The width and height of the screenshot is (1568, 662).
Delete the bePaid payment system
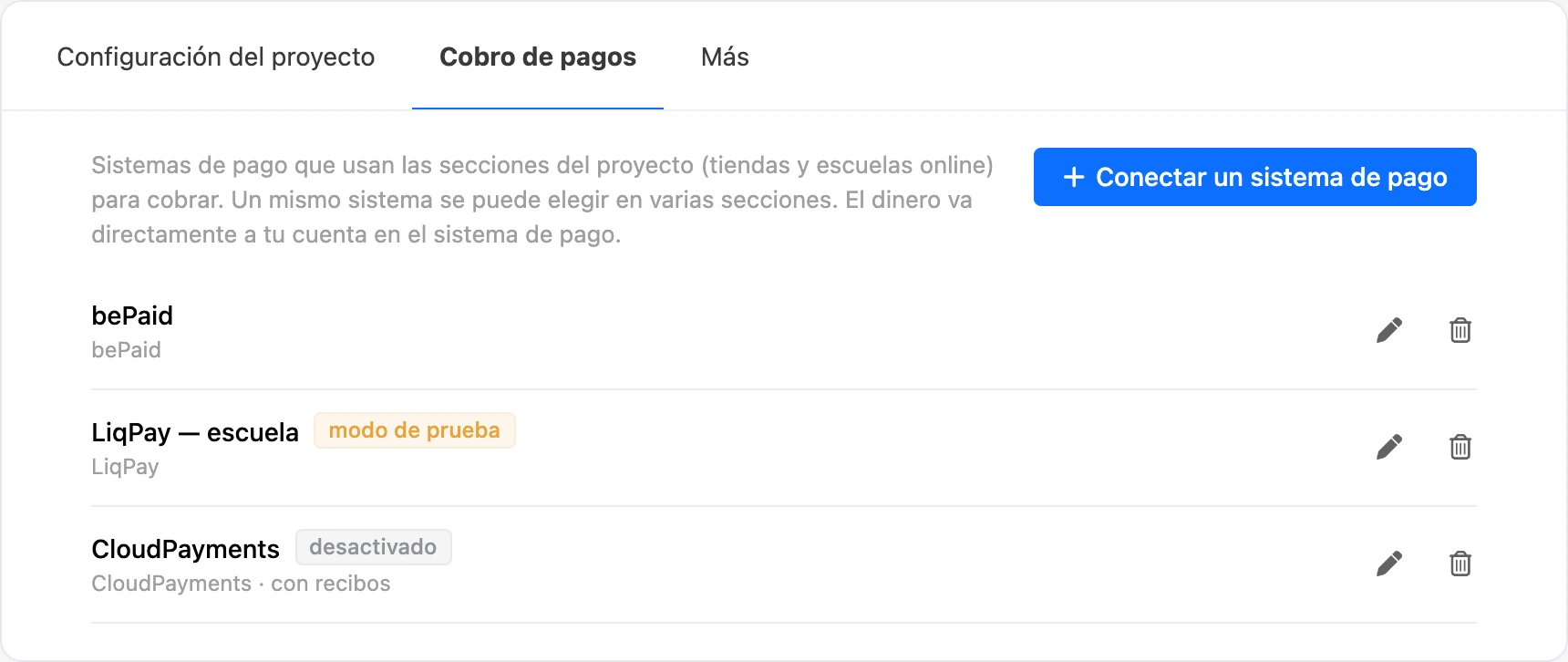[x=1460, y=330]
